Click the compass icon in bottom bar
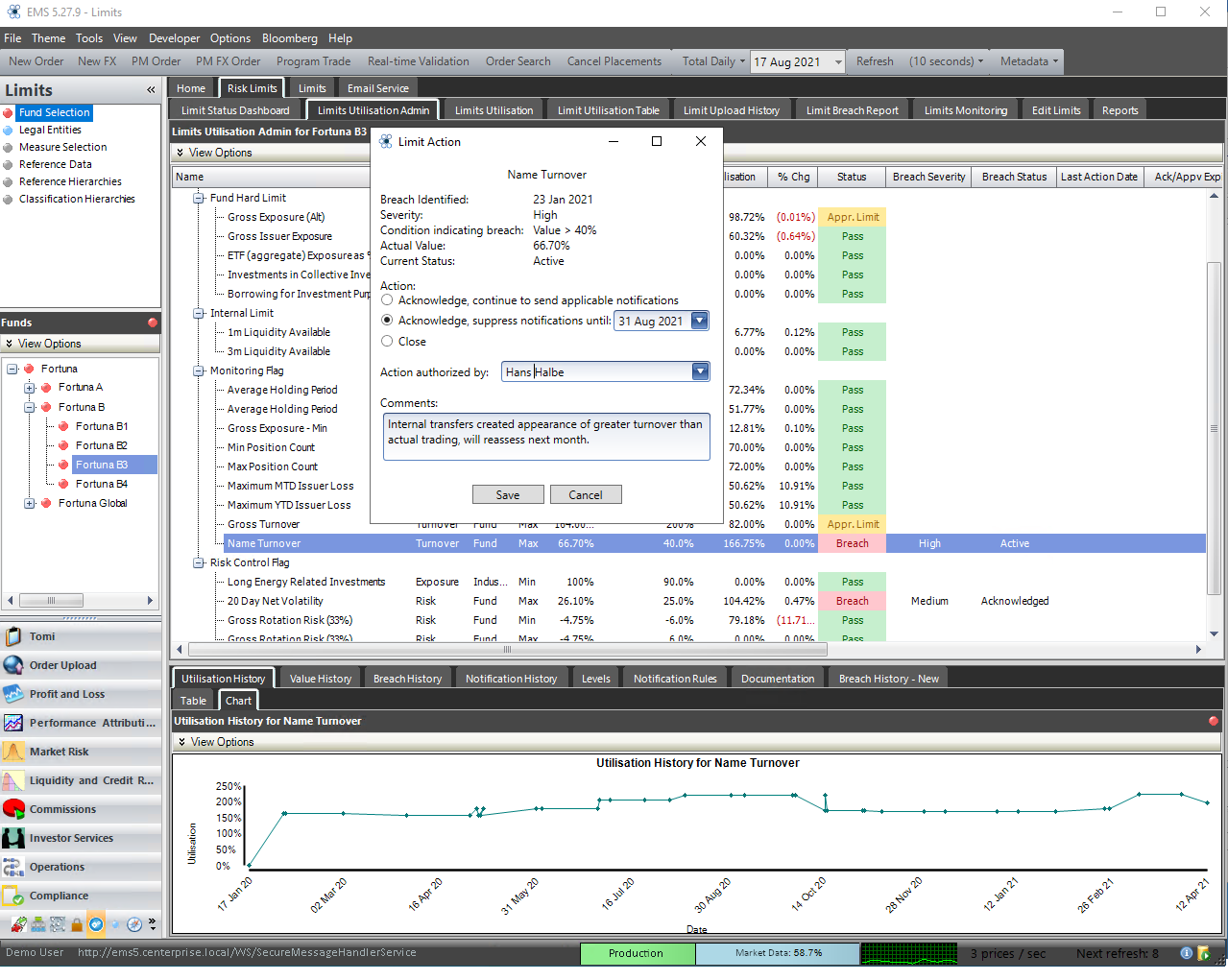This screenshot has width=1228, height=980. click(x=134, y=925)
